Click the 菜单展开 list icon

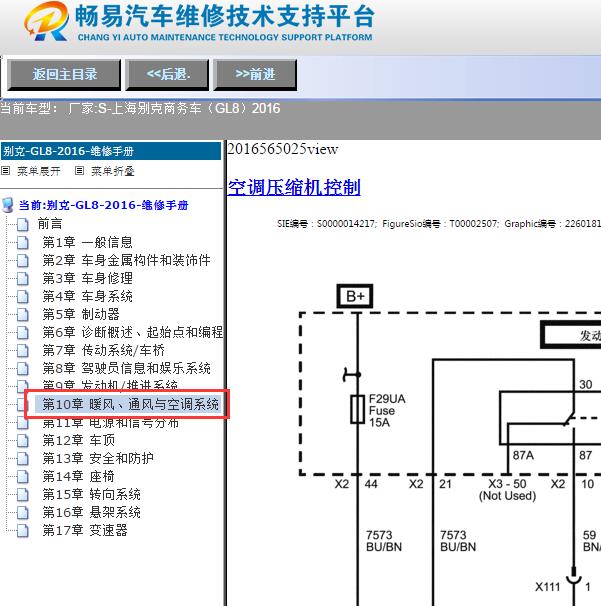[x=5, y=170]
